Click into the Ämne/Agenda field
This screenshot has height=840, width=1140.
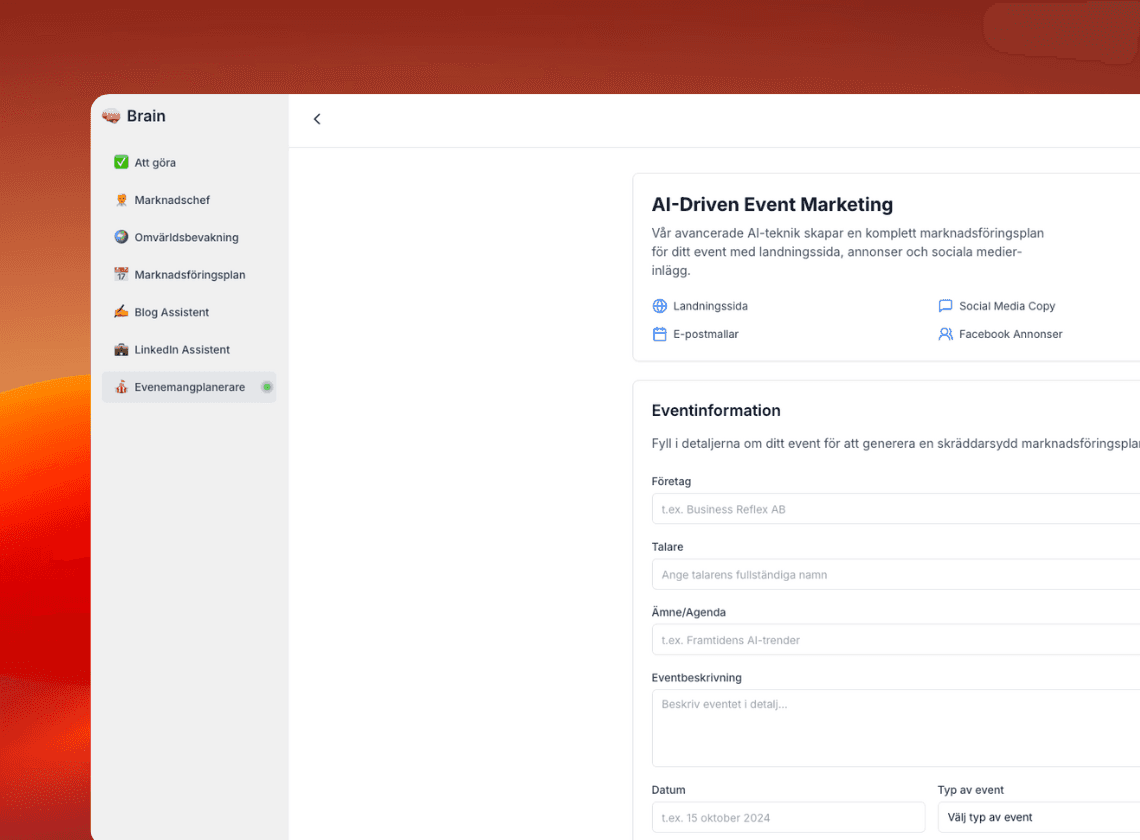(896, 640)
